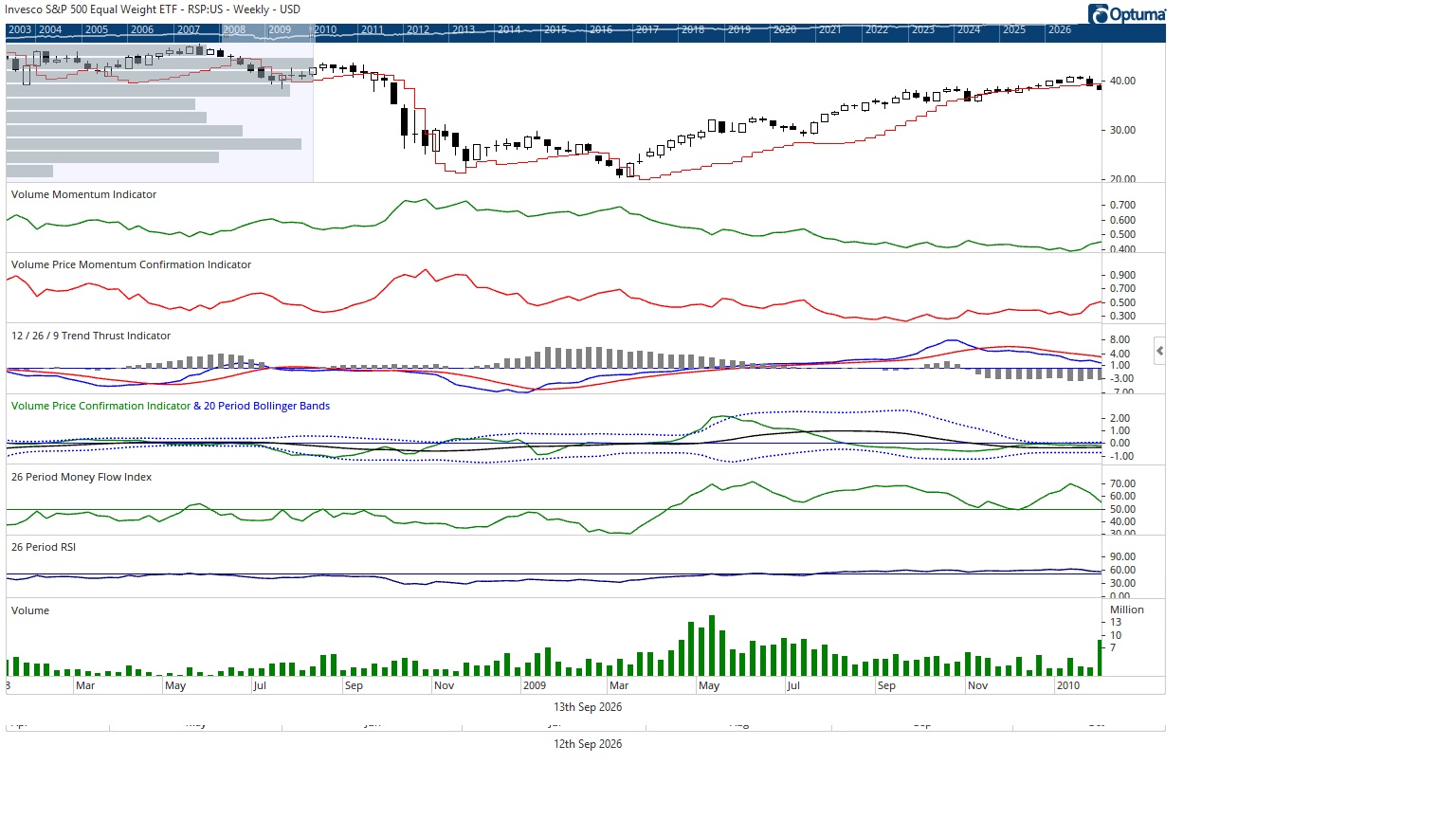The height and width of the screenshot is (819, 1456).
Task: Select Volume Price Momentum Confirmation Indicator label
Action: click(131, 264)
